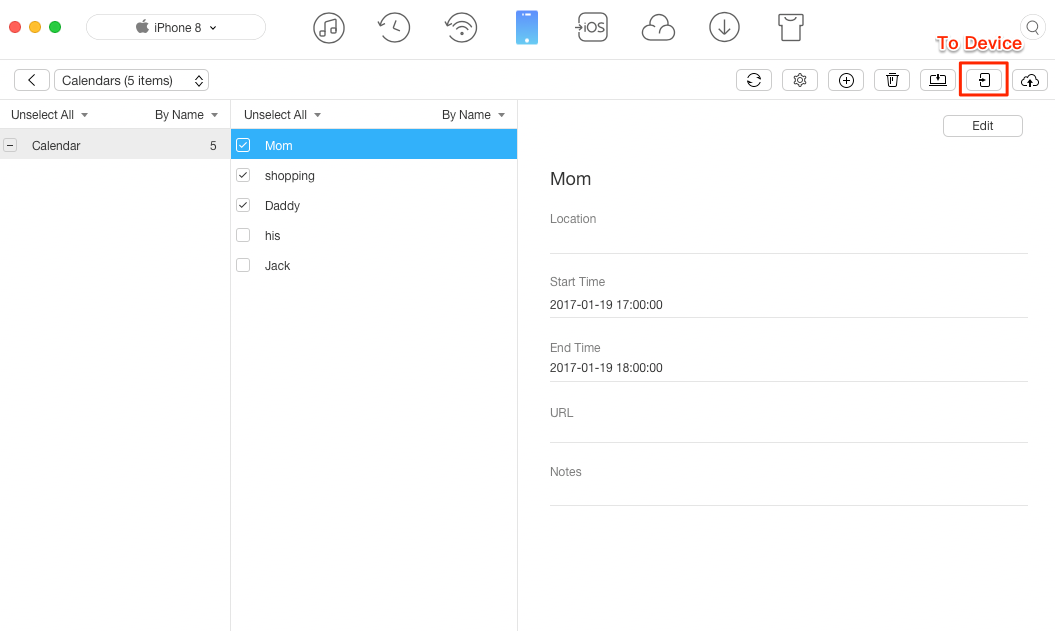Open the Move to iOS icon

(x=591, y=28)
